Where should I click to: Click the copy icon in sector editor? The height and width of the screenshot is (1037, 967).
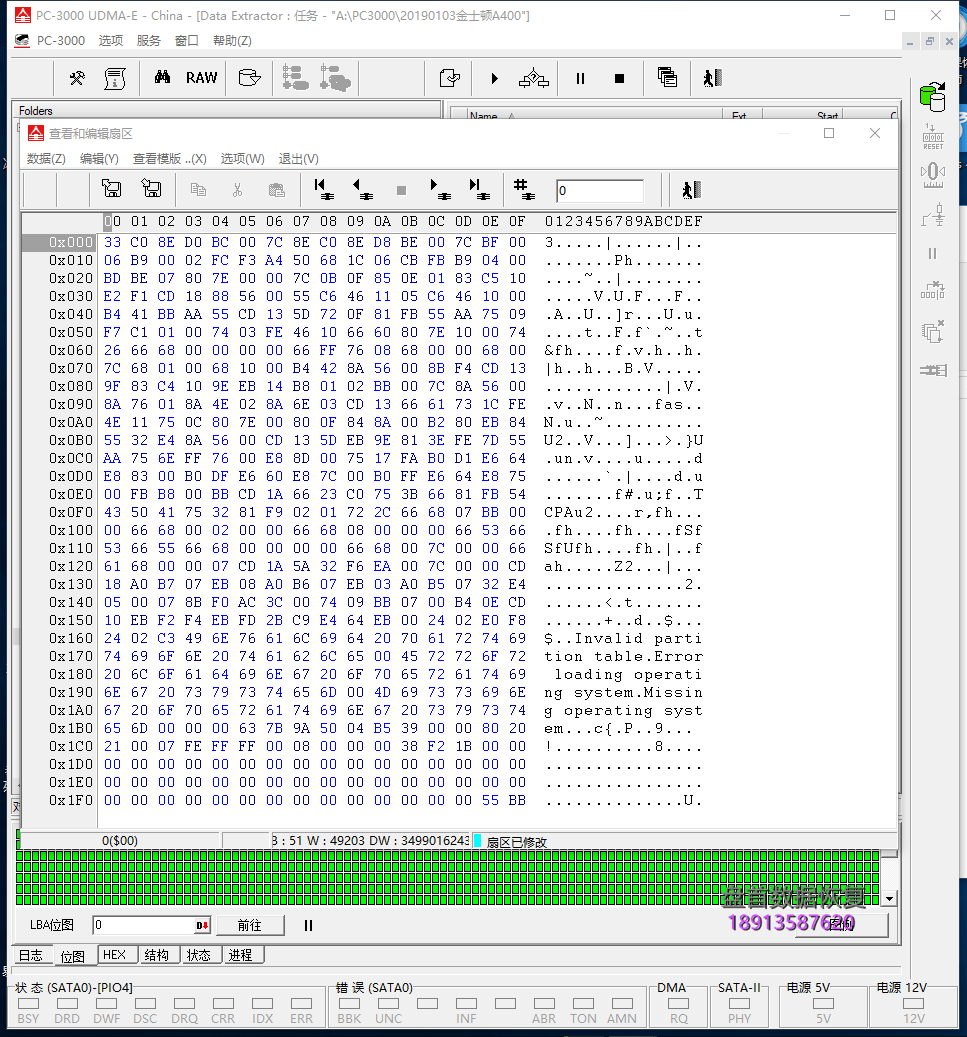click(x=198, y=190)
